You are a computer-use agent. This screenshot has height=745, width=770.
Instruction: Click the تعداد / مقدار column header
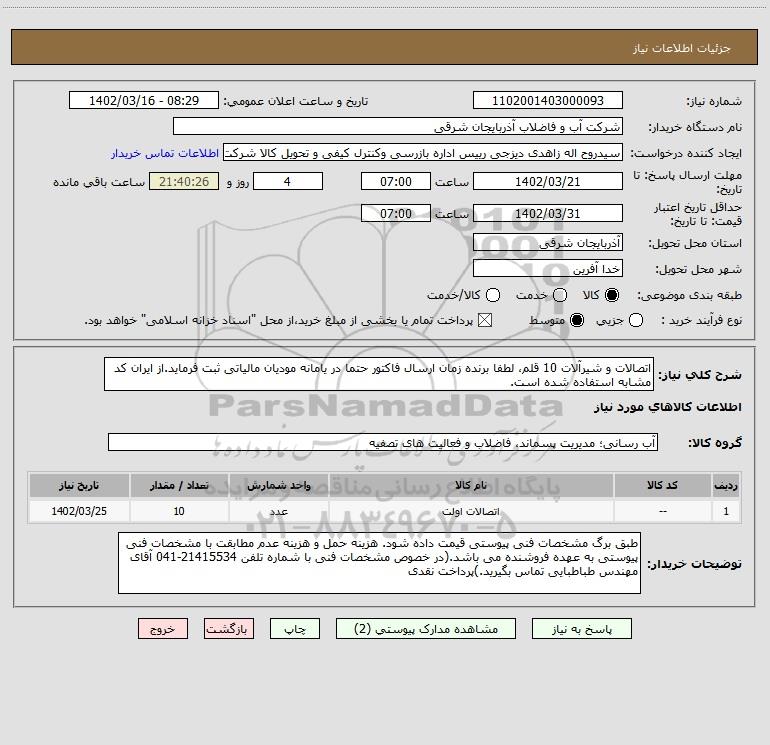(x=179, y=485)
